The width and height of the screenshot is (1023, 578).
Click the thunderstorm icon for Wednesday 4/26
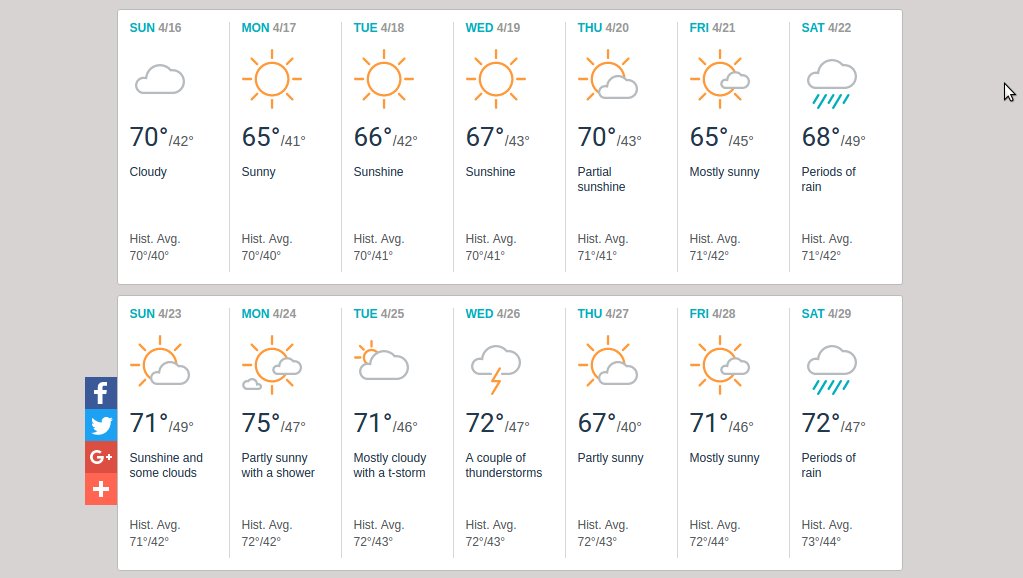click(x=495, y=368)
